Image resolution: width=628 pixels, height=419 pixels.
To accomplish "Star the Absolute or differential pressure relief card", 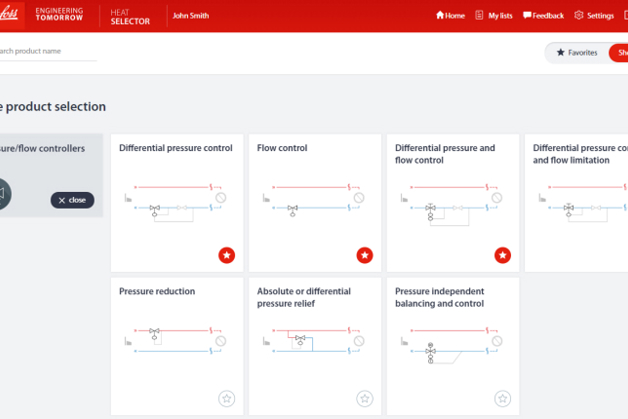I will [365, 399].
